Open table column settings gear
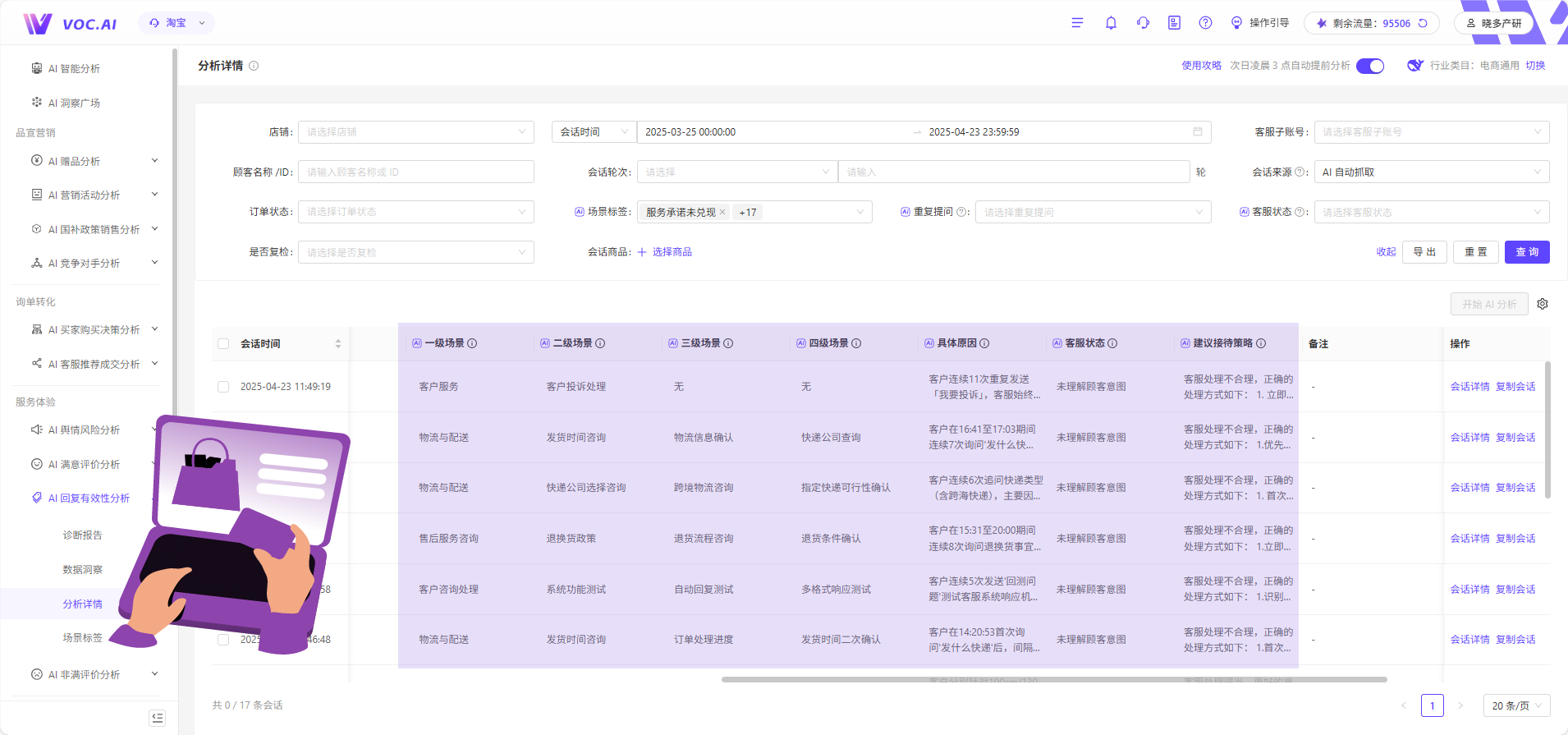1568x735 pixels. pyautogui.click(x=1543, y=304)
